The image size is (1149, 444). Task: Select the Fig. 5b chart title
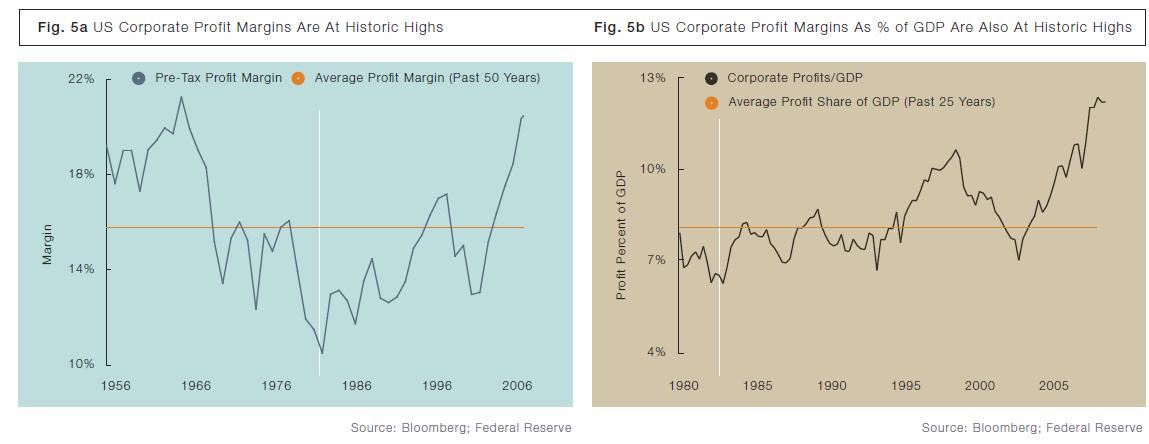click(862, 28)
